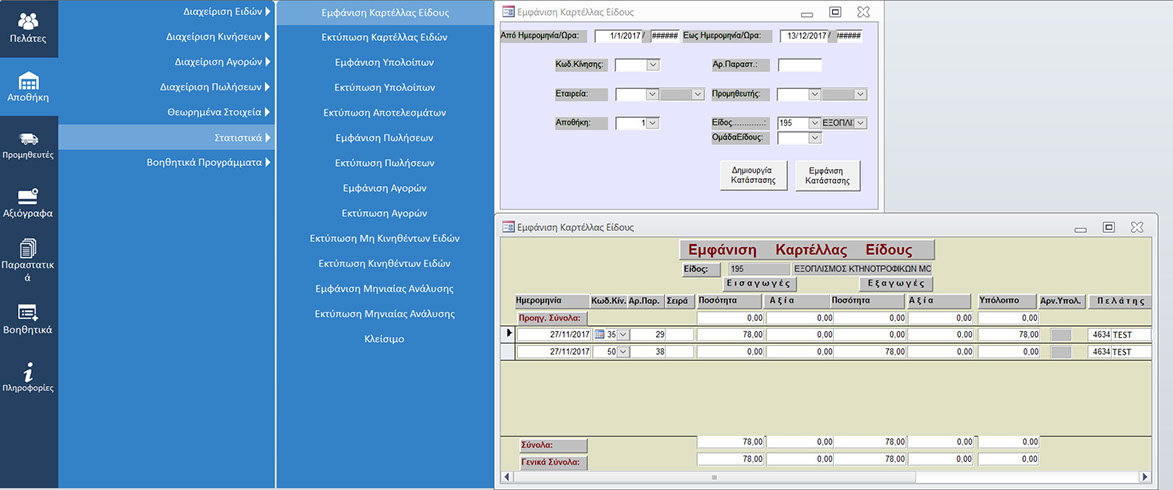1173x490 pixels.
Task: Expand the ΟμάδαΕίδους dropdown
Action: (814, 138)
